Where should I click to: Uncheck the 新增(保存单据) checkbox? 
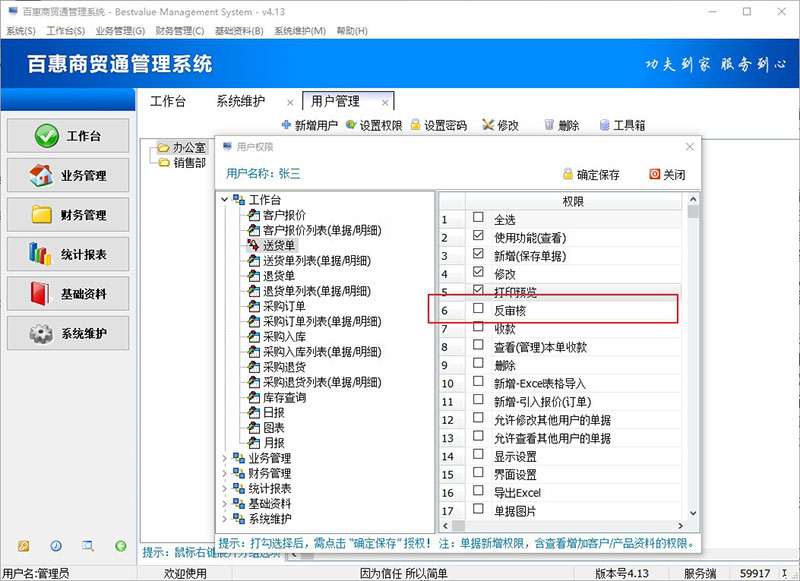478,253
